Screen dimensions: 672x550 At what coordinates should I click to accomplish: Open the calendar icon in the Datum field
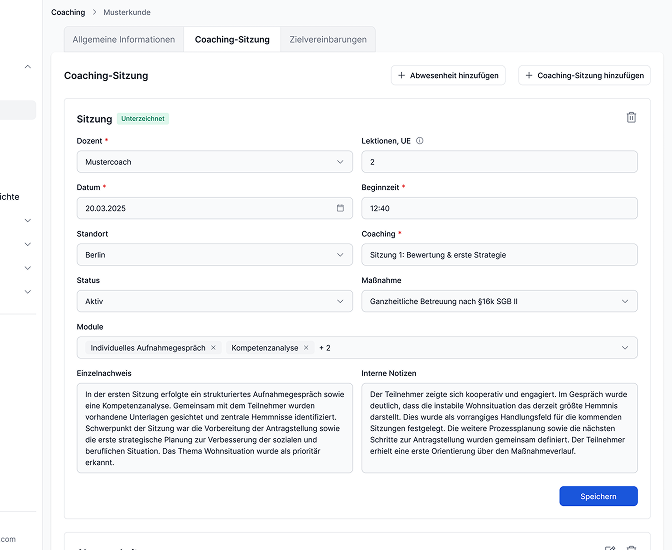340,208
